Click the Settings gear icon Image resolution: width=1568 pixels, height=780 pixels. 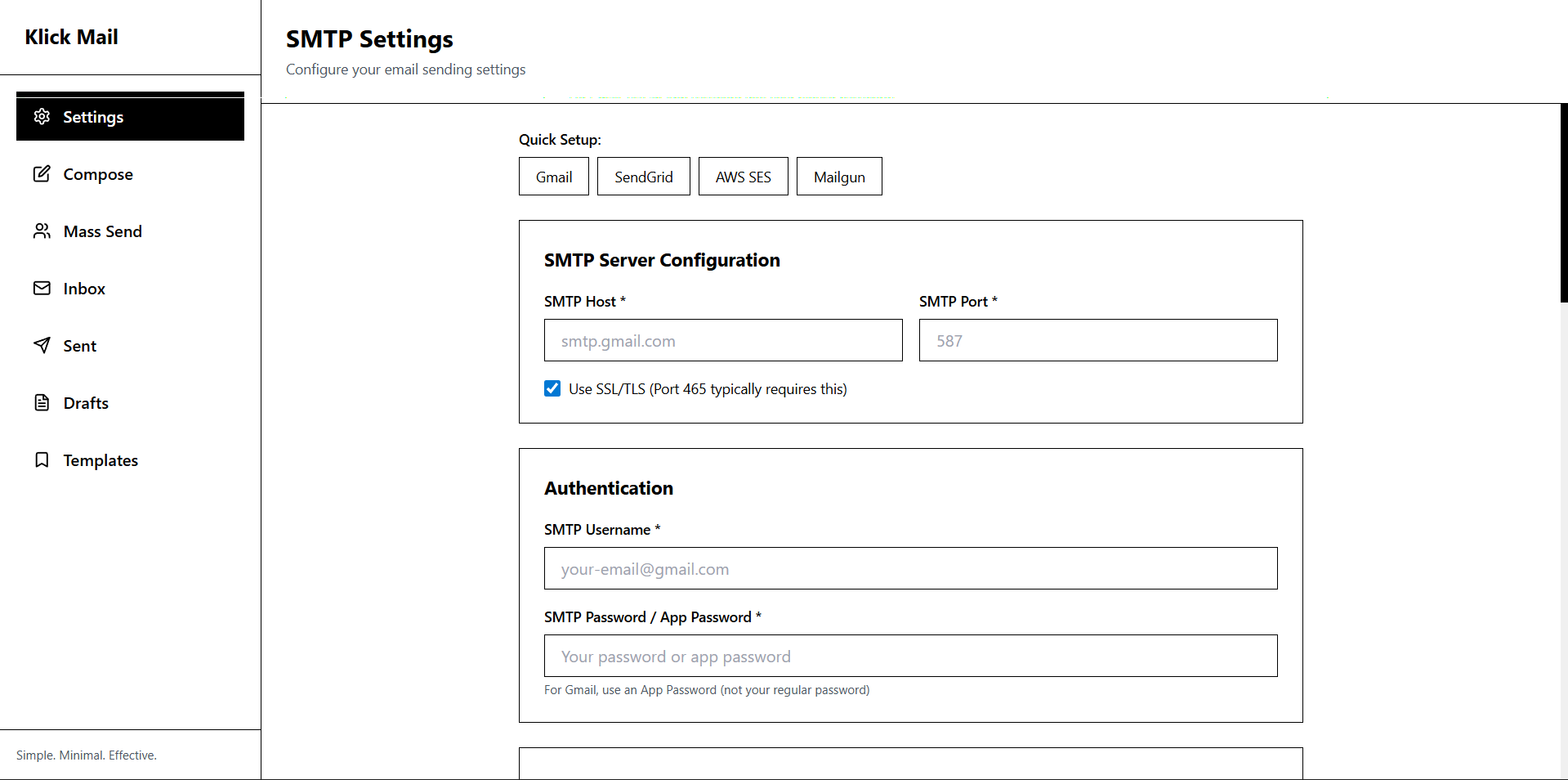click(x=42, y=117)
